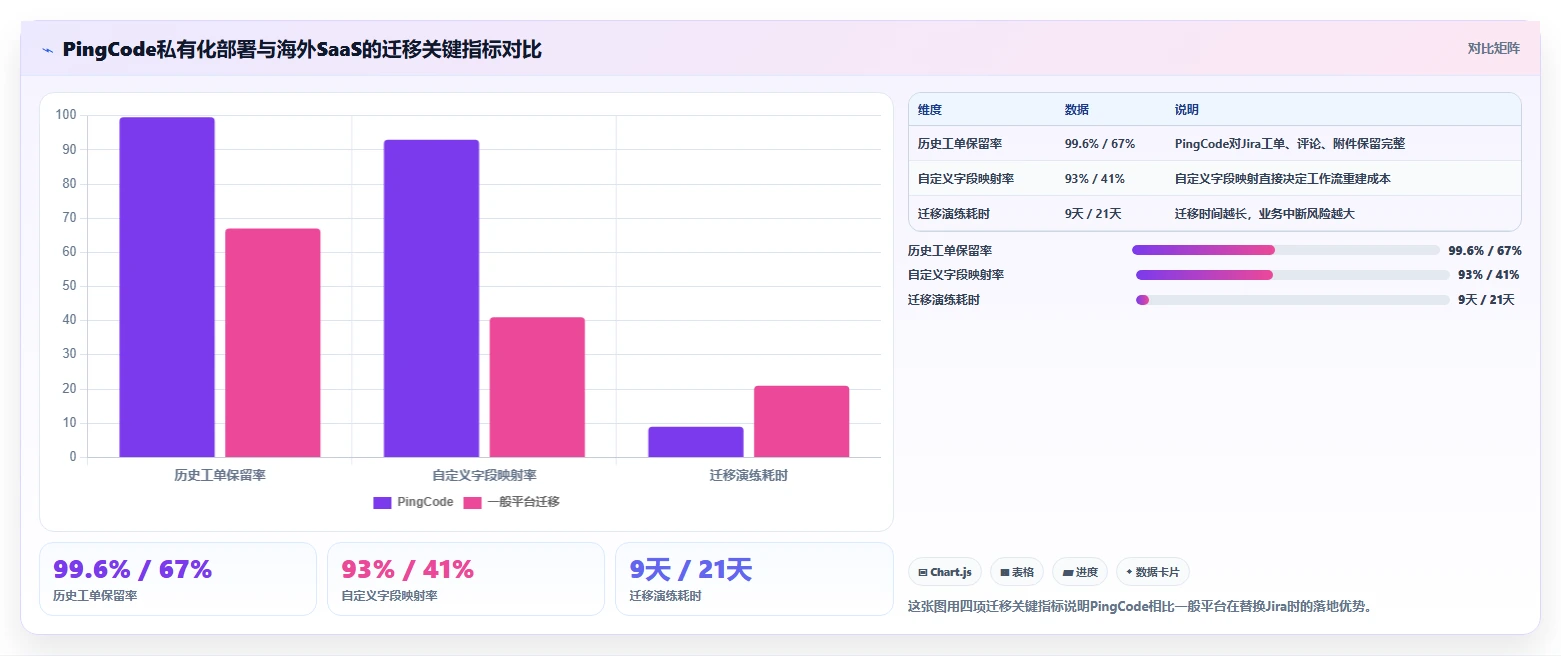Image resolution: width=1561 pixels, height=656 pixels.
Task: Click the 自定义字段映射率 x-axis label
Action: coord(484,476)
